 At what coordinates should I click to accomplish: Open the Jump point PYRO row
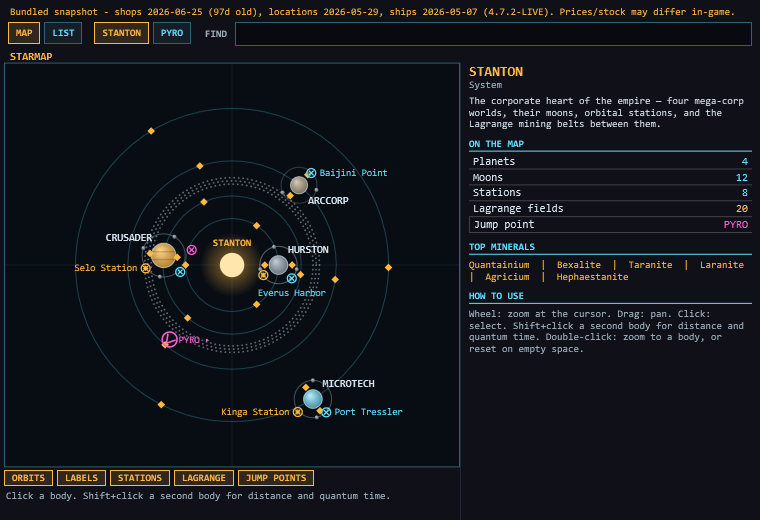[x=610, y=224]
